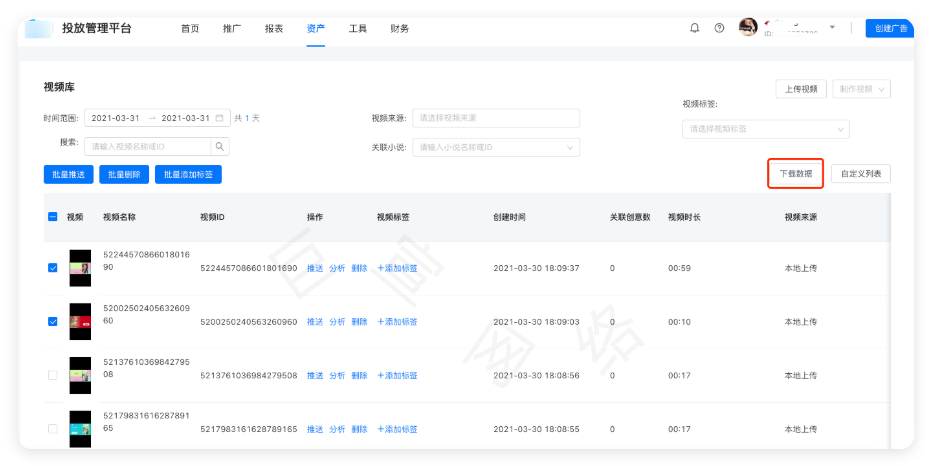Open the 制作视频 dropdown button
This screenshot has width=931, height=466.
(x=861, y=89)
